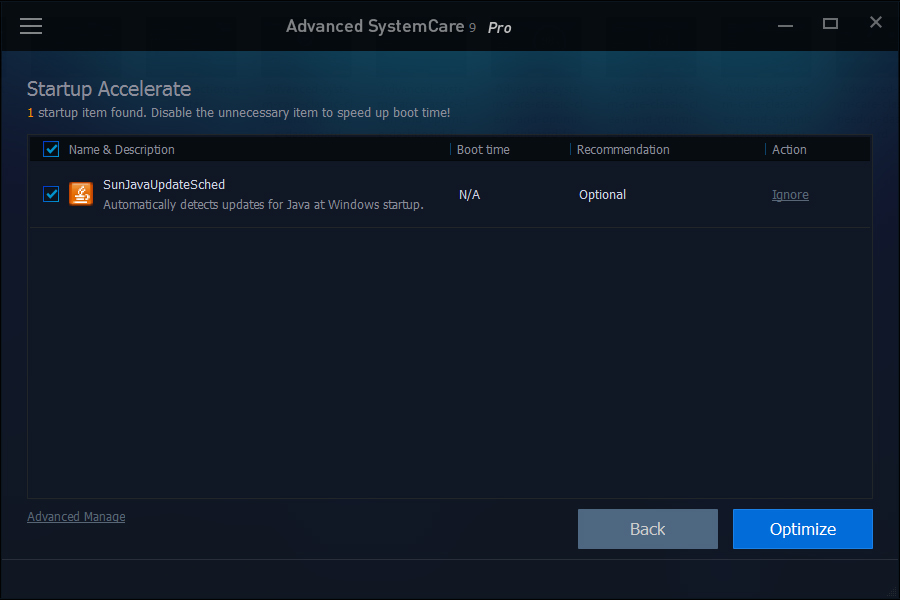Click the Back button
This screenshot has width=900, height=600.
(x=647, y=529)
